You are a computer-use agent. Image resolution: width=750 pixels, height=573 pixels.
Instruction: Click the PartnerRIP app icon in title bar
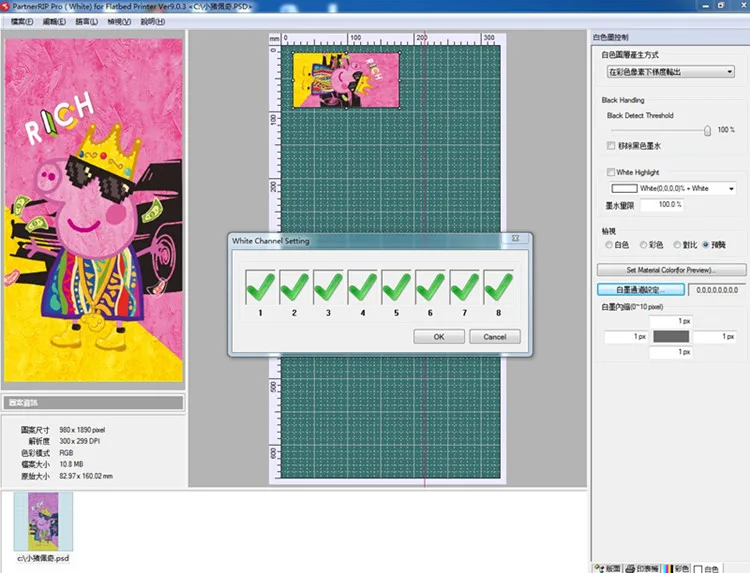point(5,6)
